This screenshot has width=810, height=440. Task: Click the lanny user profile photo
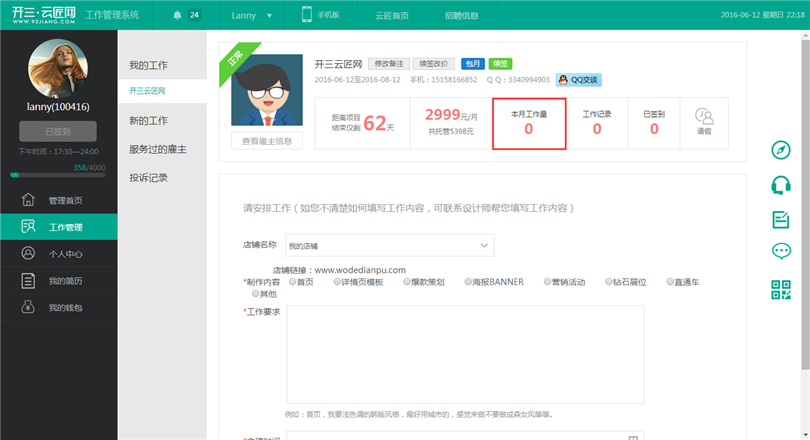[x=58, y=68]
